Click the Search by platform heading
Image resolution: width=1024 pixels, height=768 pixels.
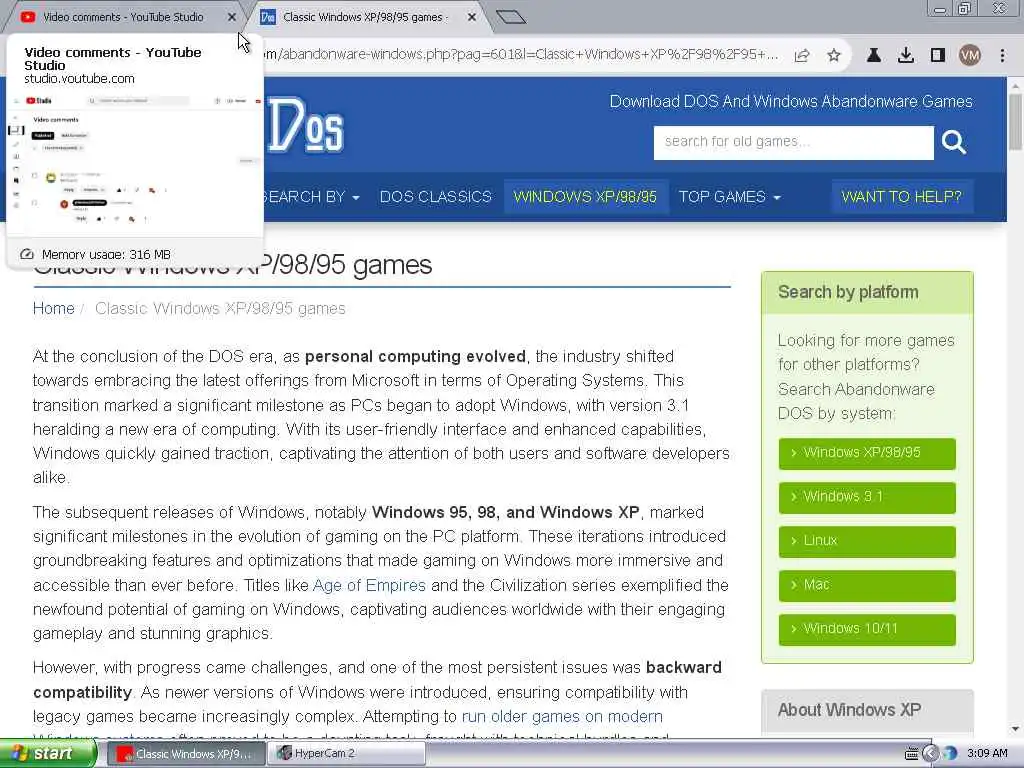[848, 292]
